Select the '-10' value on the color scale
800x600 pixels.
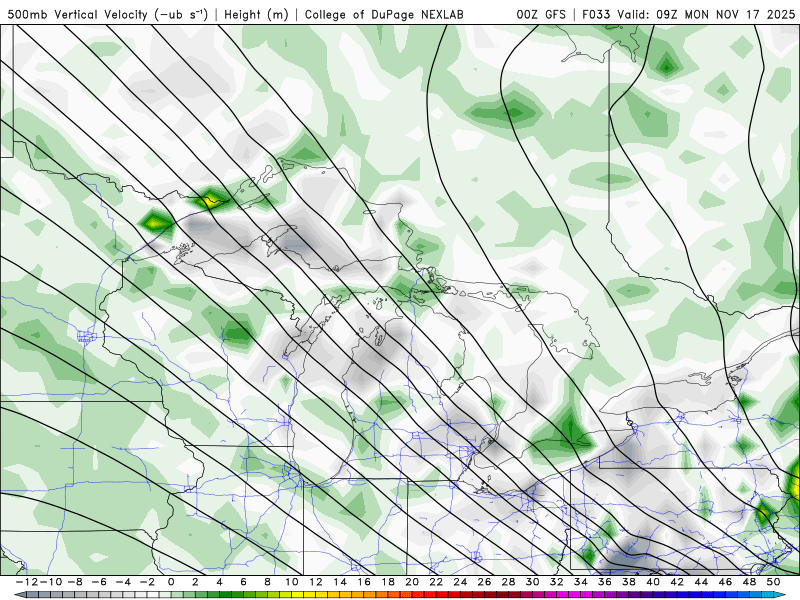[x=51, y=582]
